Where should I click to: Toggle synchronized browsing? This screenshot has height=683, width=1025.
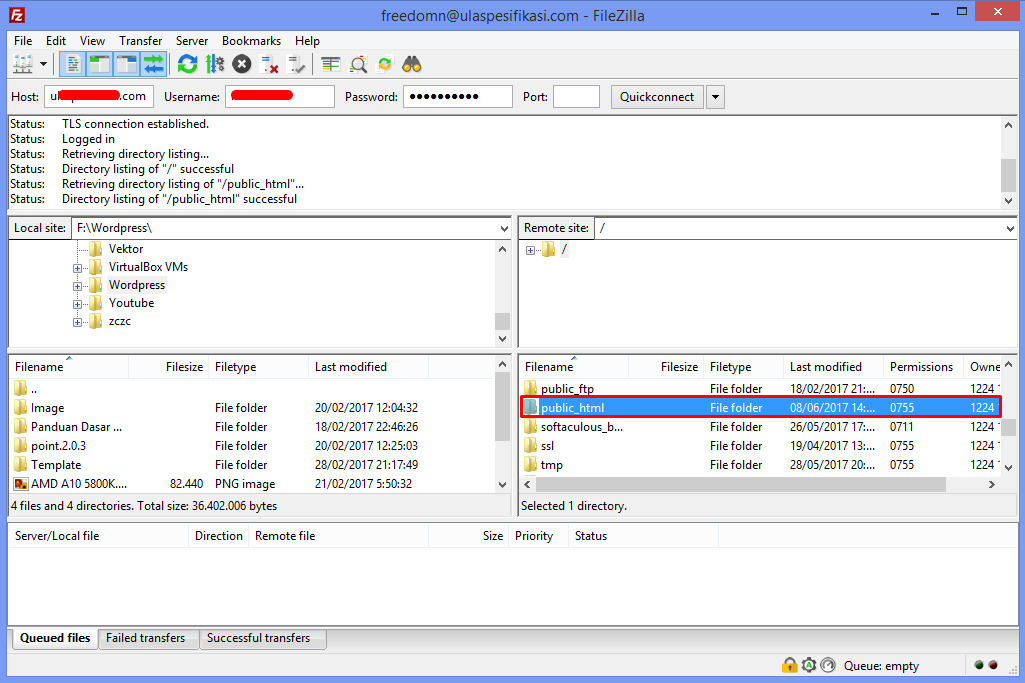385,64
